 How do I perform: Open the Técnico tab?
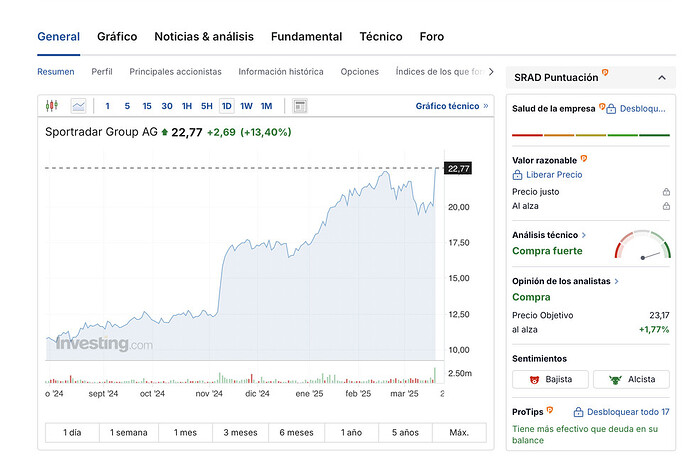click(x=381, y=37)
